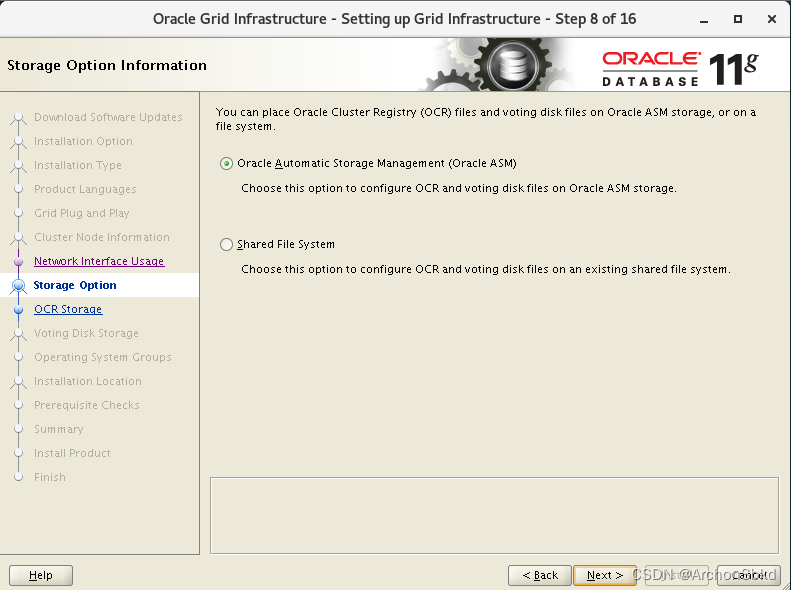Click the empty message area at the bottom

pyautogui.click(x=494, y=515)
